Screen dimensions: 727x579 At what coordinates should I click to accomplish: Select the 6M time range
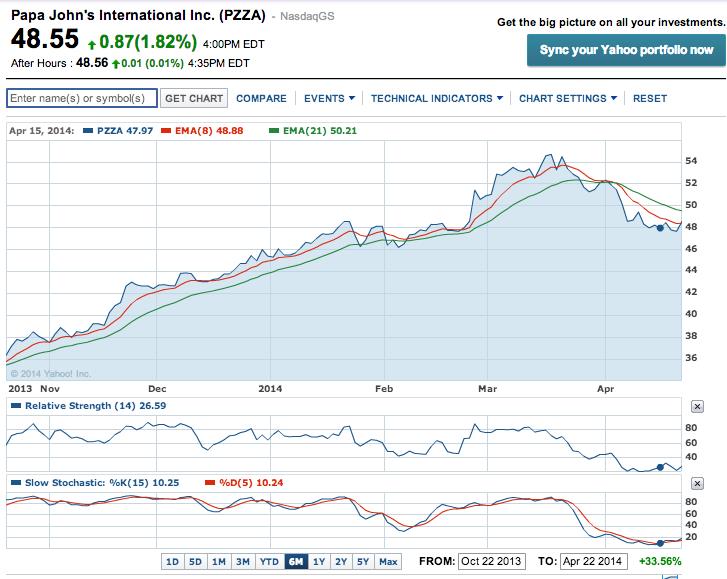(296, 561)
